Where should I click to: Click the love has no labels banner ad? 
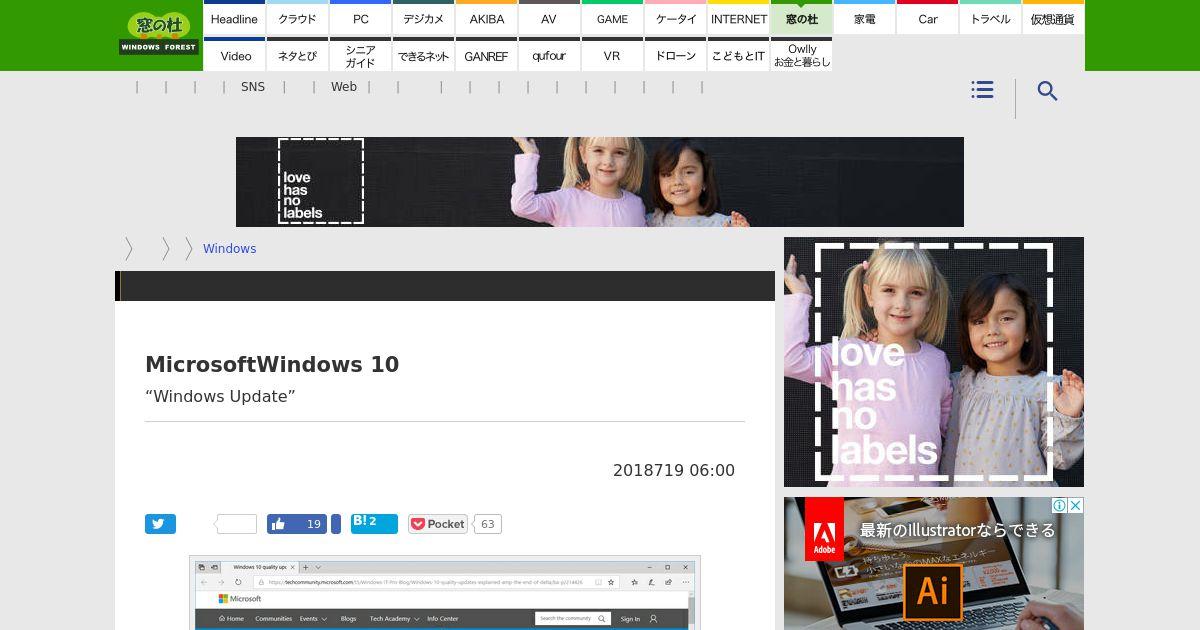(x=600, y=182)
